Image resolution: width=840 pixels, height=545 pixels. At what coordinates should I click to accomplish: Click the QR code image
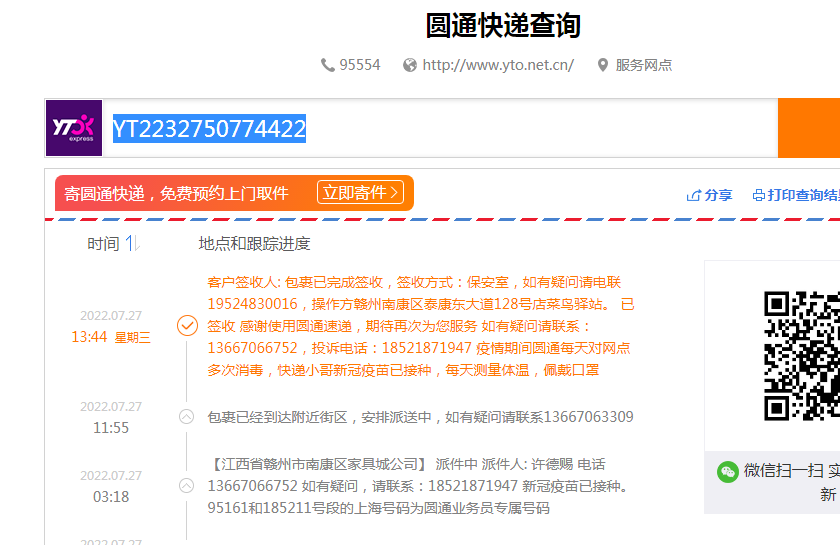point(802,355)
